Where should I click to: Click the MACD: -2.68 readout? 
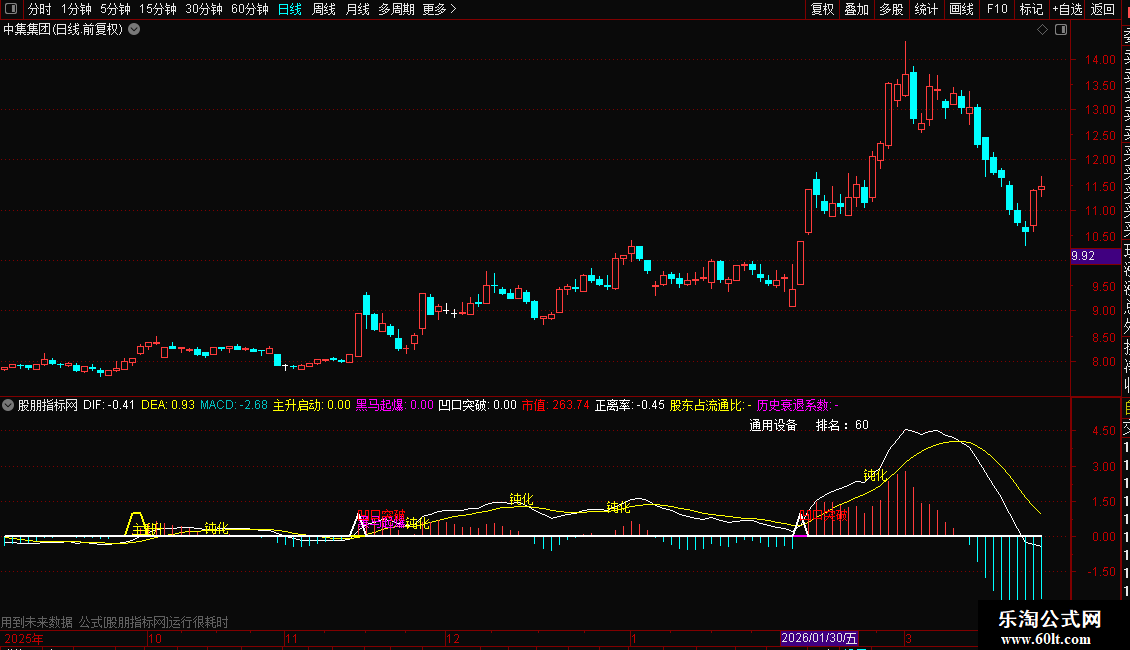[234, 405]
